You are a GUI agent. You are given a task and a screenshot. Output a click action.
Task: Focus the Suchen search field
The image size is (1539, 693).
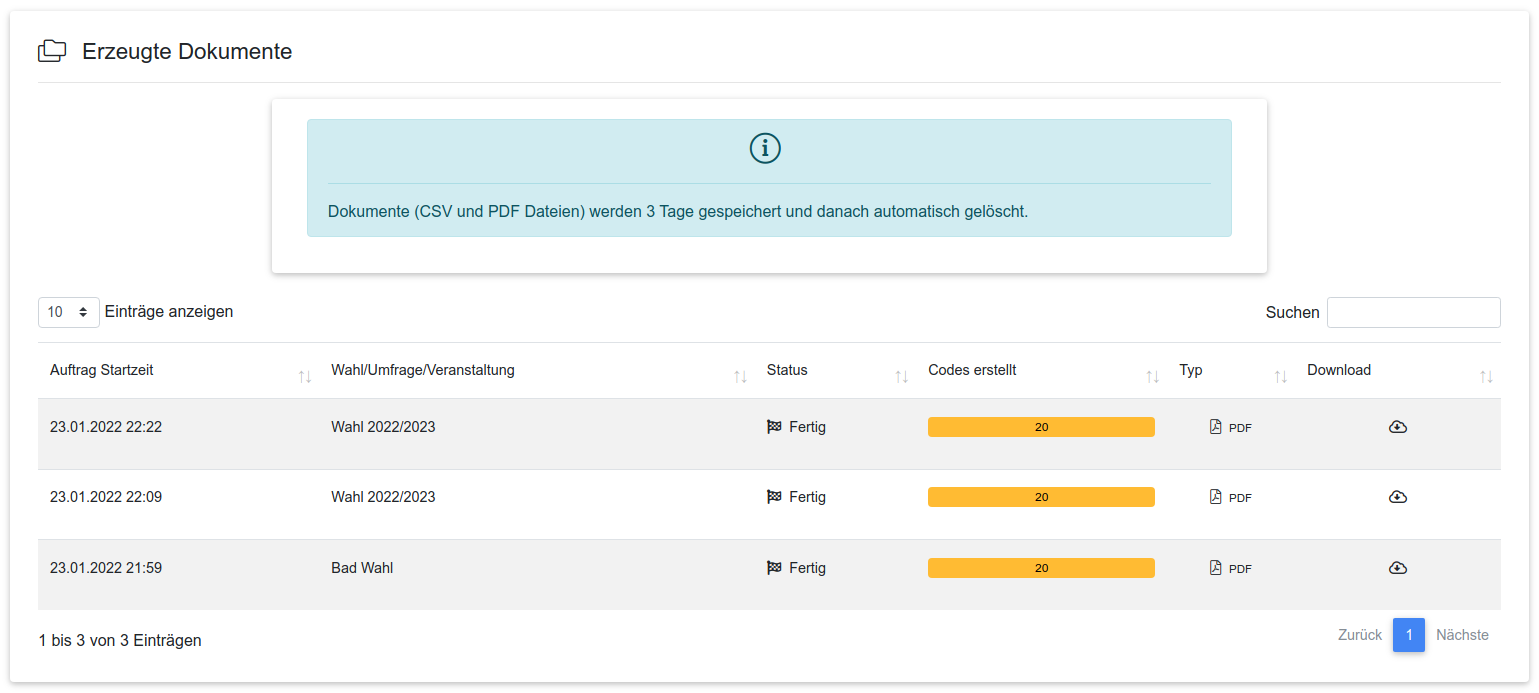[1413, 312]
